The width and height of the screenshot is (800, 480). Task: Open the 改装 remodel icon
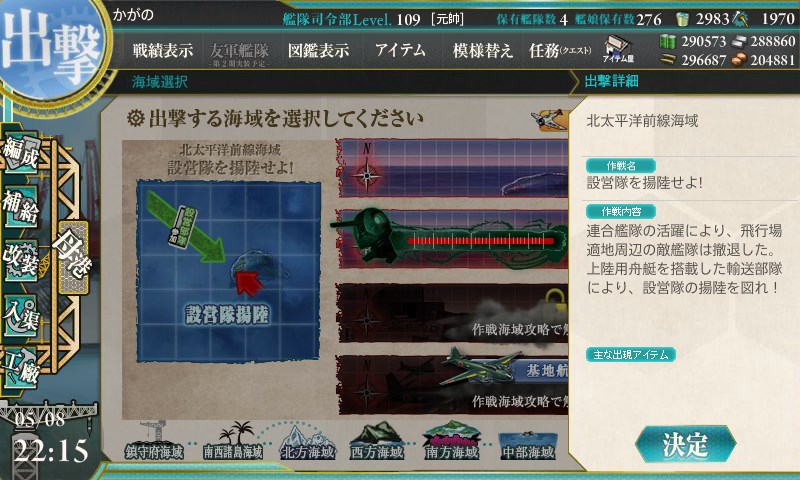pyautogui.click(x=20, y=261)
